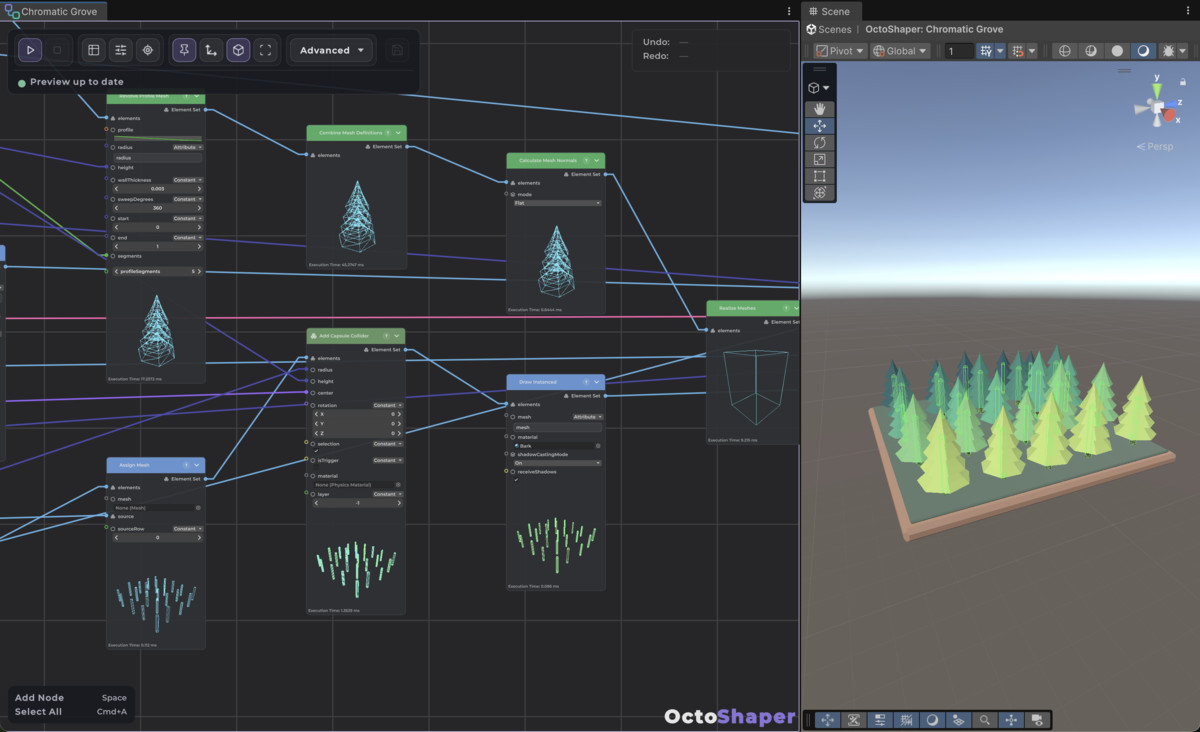Open Scene panel three-dot options menu

(1190, 11)
